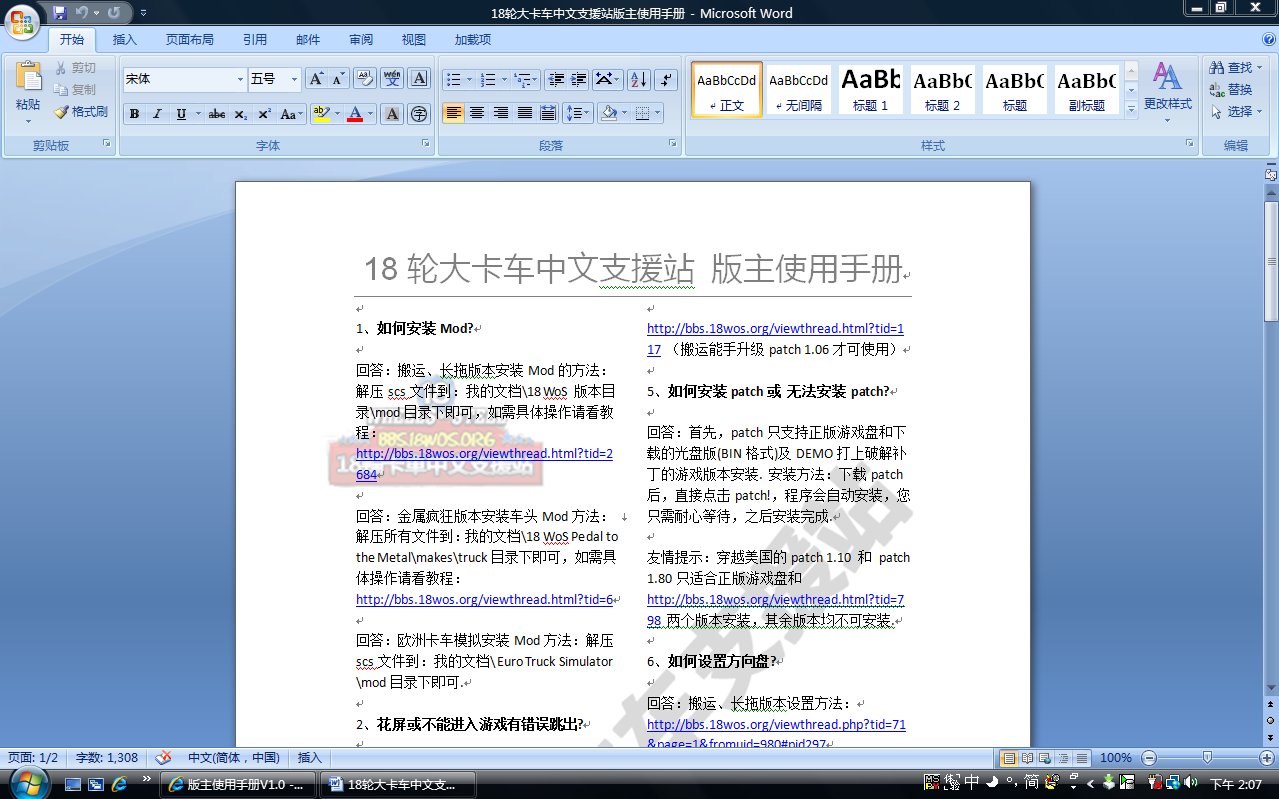Apply the 标题 1 style thumbnail

point(870,88)
